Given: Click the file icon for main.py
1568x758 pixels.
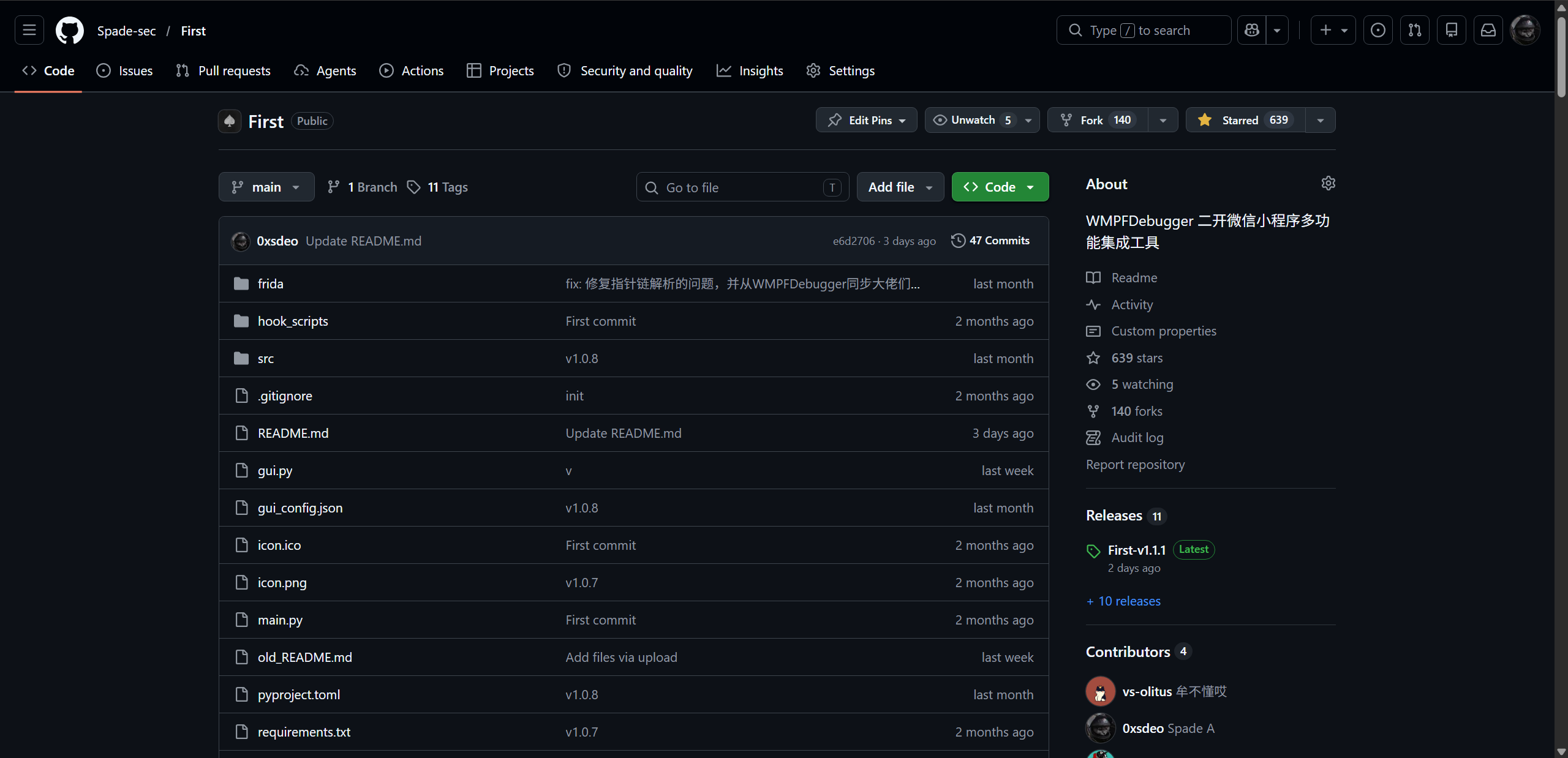Looking at the screenshot, I should (242, 620).
